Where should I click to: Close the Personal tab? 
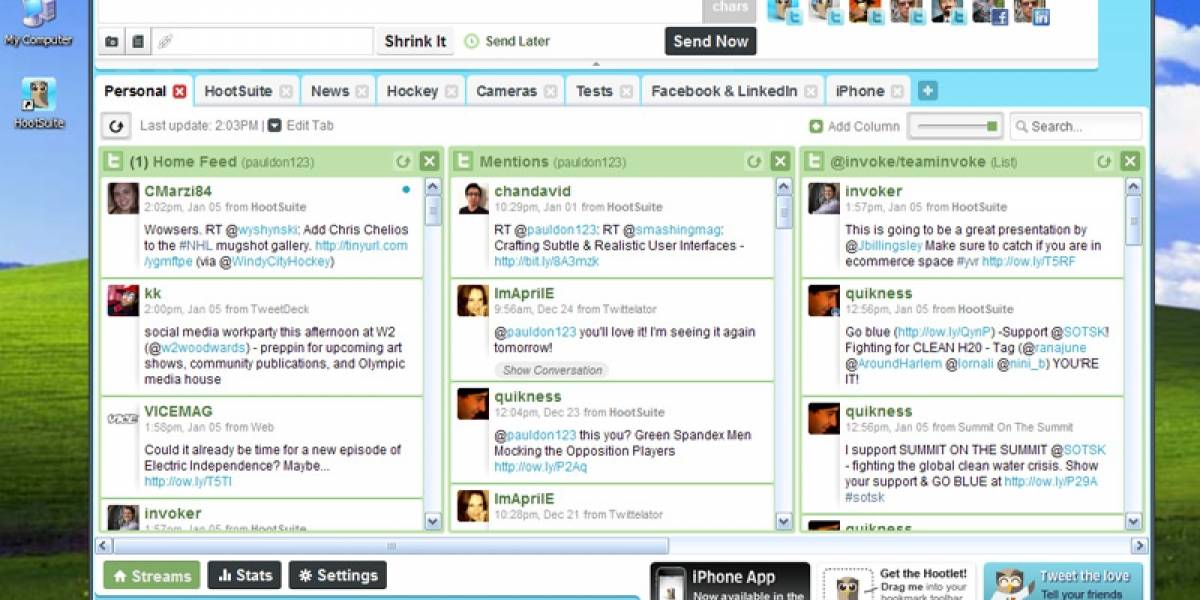coord(180,91)
